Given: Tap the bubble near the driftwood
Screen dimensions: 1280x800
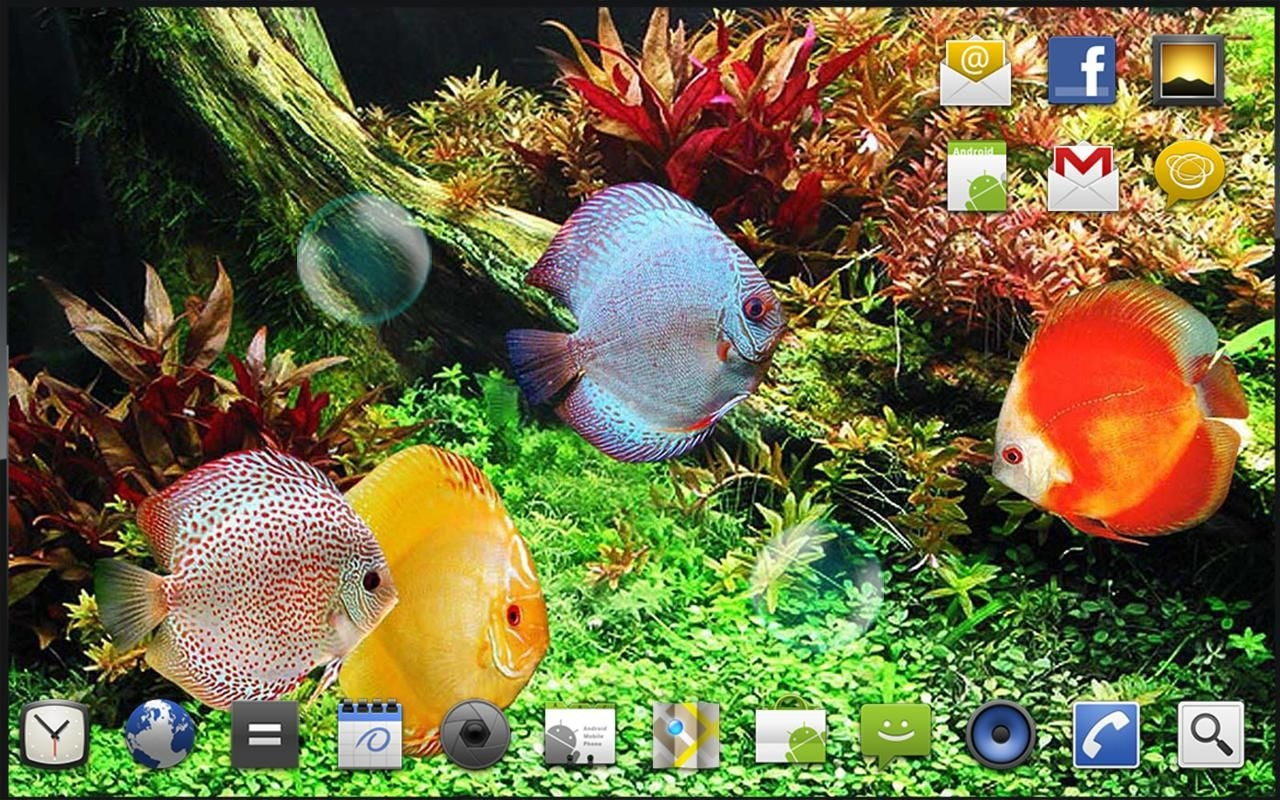Looking at the screenshot, I should pyautogui.click(x=365, y=260).
